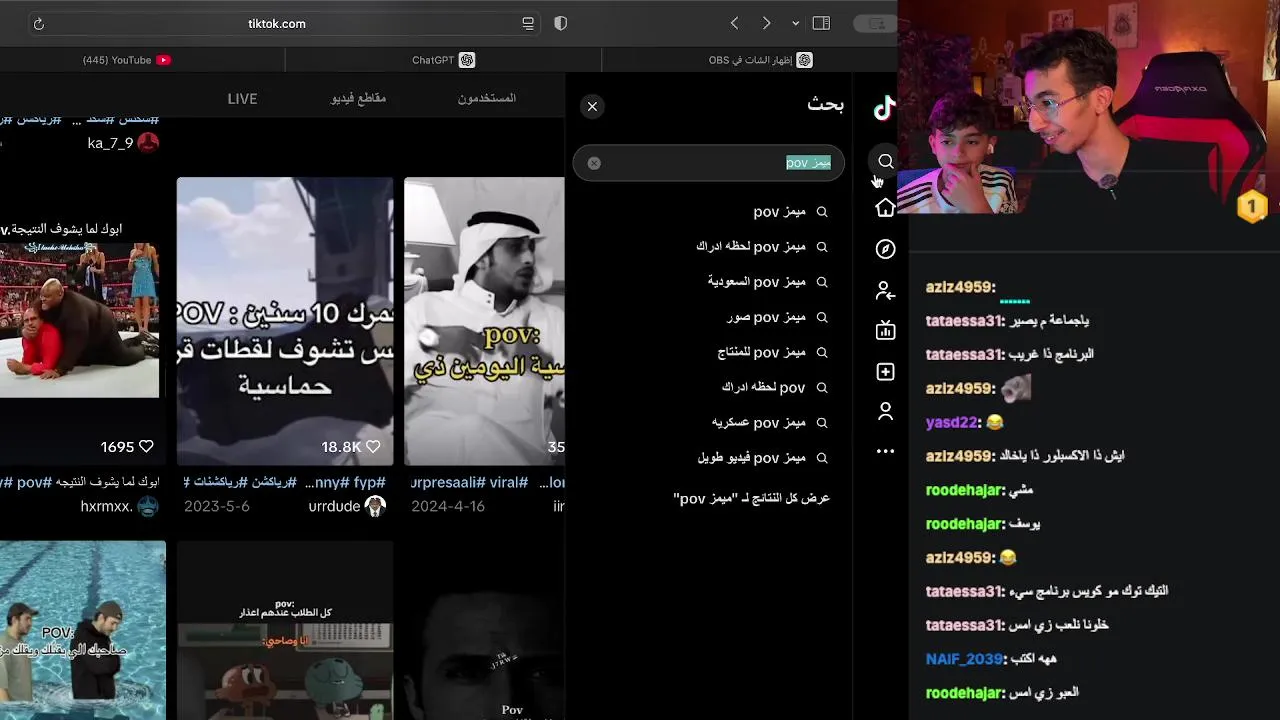The height and width of the screenshot is (720, 1280).
Task: Close the search panel with the X
Action: point(592,106)
